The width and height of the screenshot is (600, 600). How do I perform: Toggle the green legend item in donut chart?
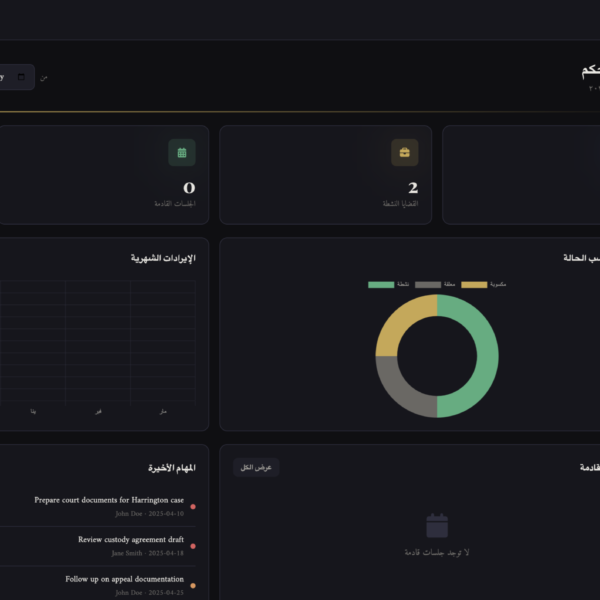381,285
